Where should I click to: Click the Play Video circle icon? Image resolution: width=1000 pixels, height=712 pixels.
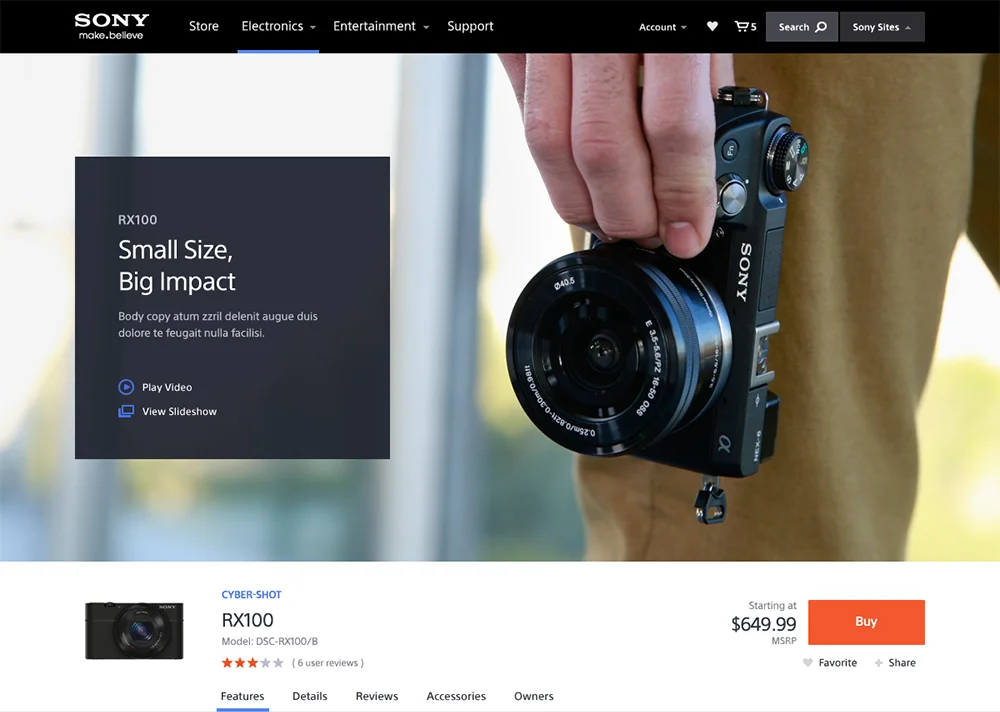click(126, 387)
